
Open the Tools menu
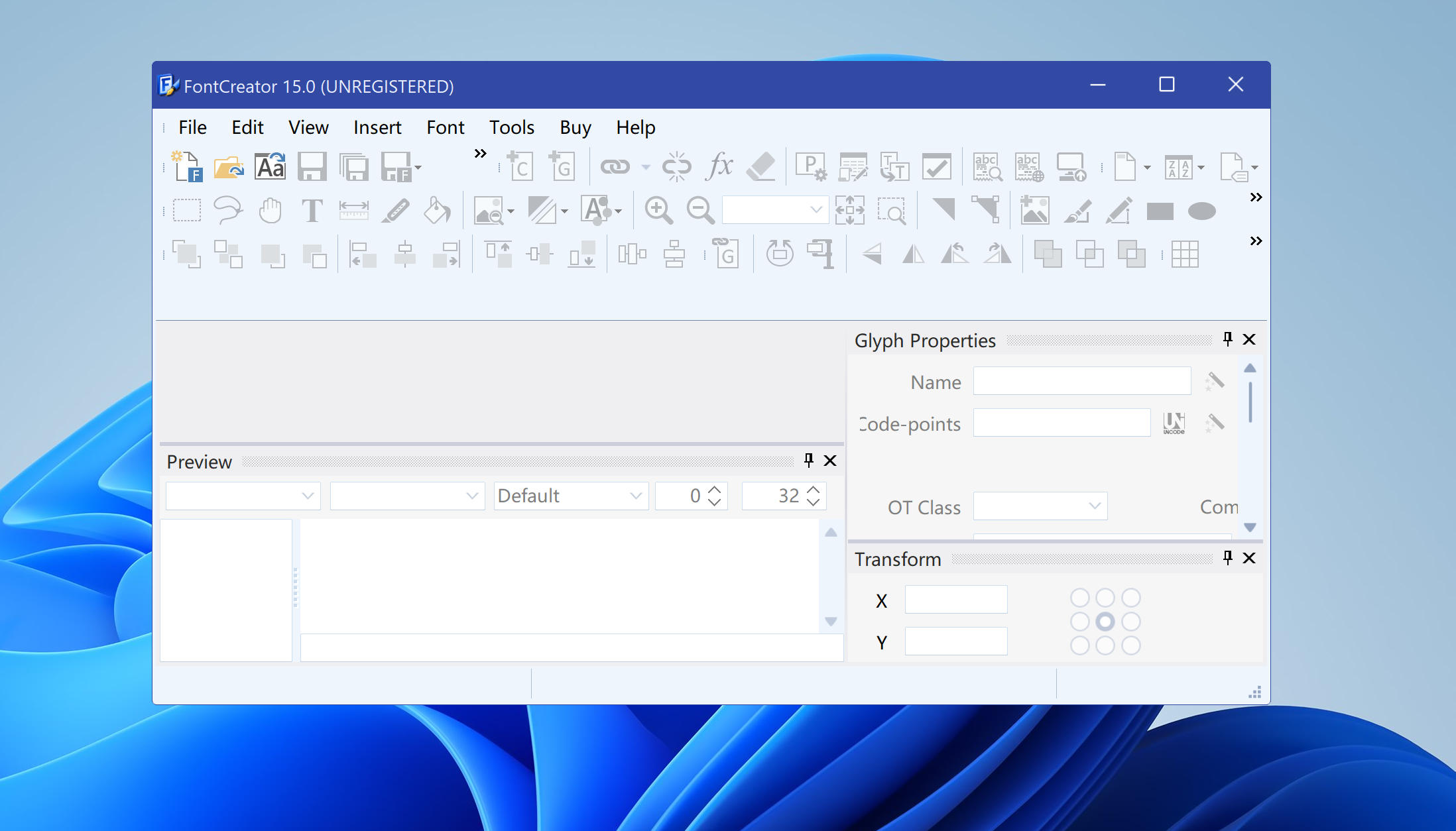[512, 127]
